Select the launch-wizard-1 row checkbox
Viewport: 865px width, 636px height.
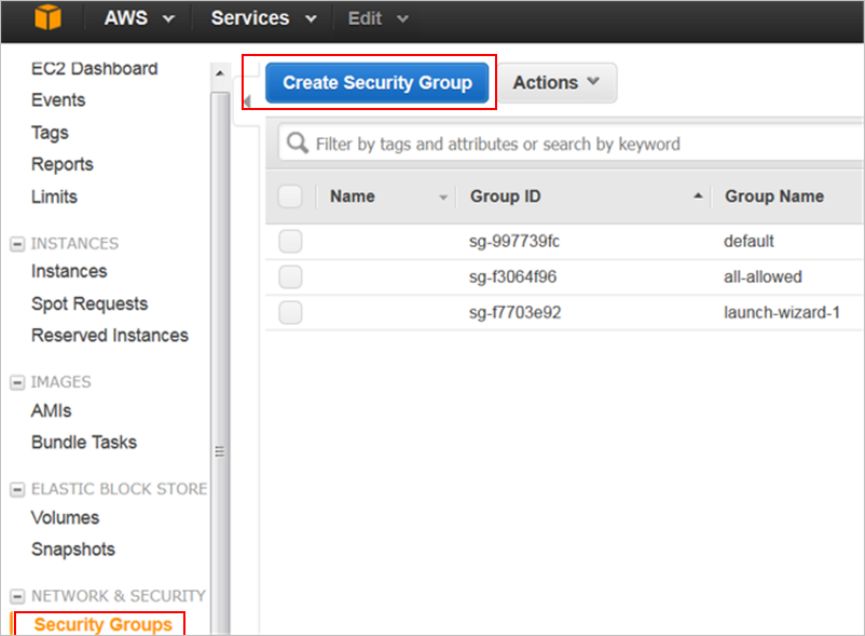290,313
